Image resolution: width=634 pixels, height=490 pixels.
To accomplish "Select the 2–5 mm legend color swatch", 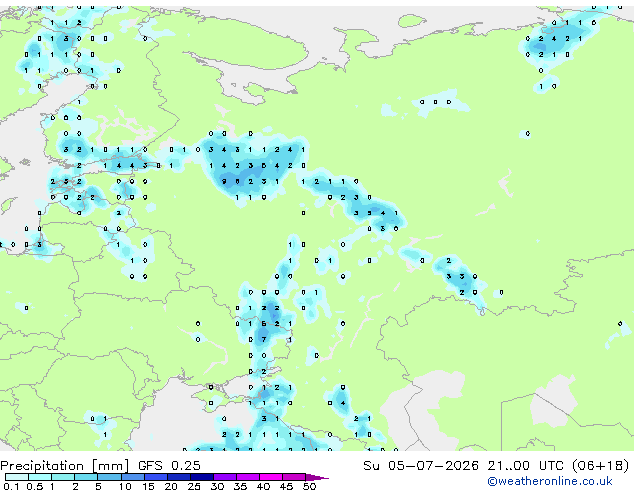I will tap(86, 477).
